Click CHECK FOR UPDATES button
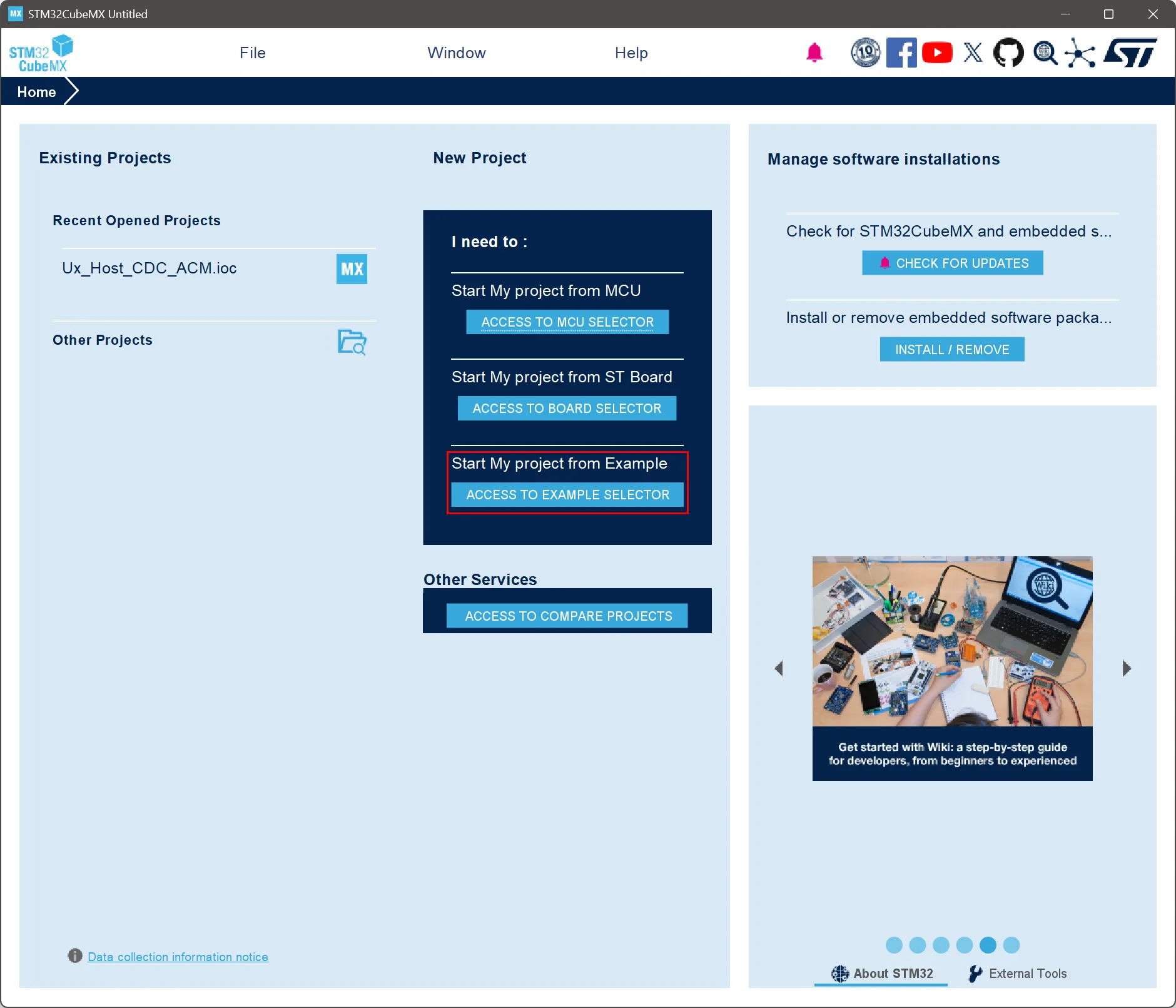The width and height of the screenshot is (1176, 1008). [951, 263]
